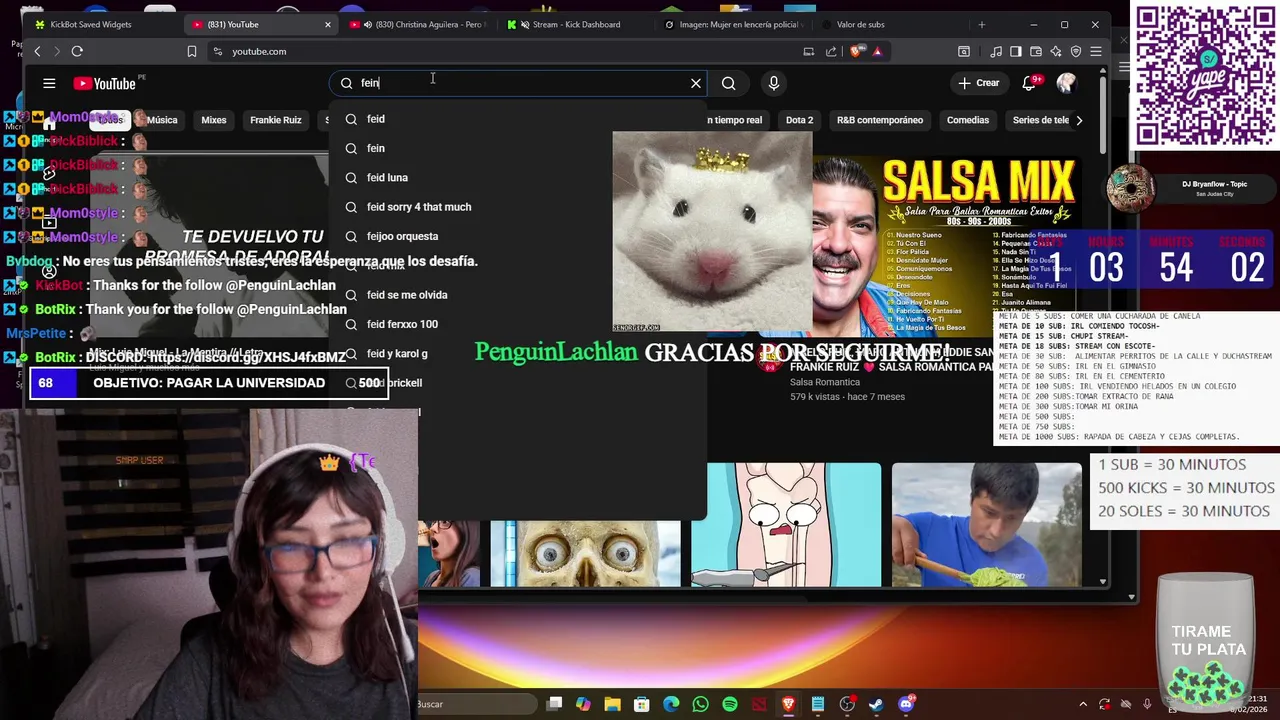The height and width of the screenshot is (720, 1280).
Task: Select the Series de tele chip
Action: tap(1040, 120)
